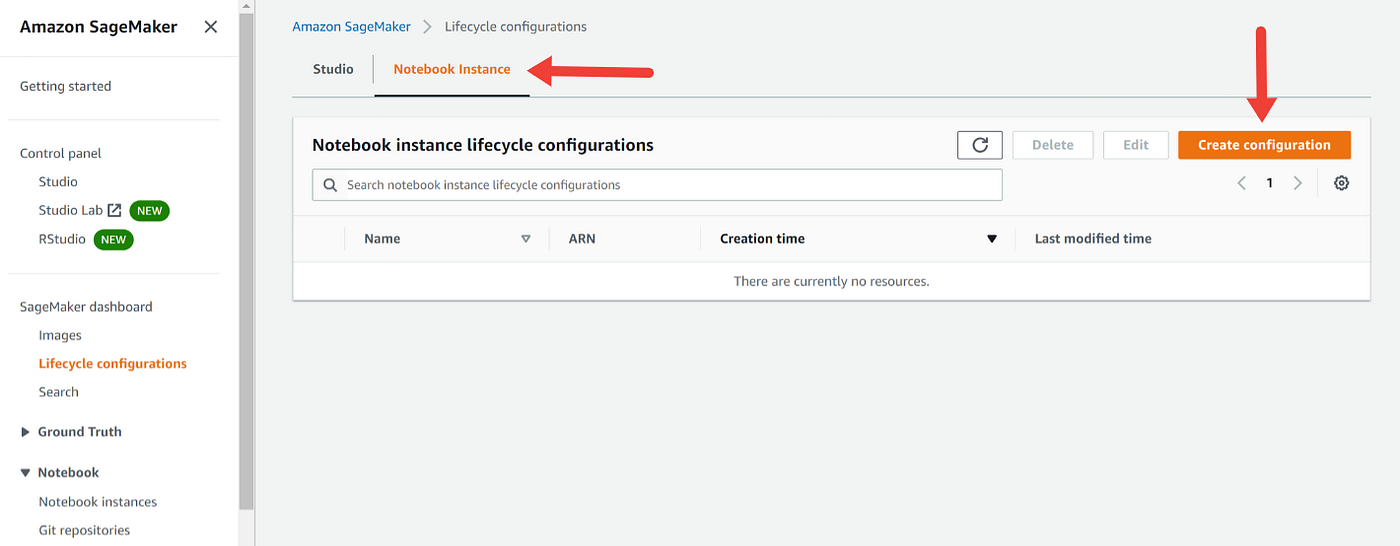Click Studio Lab external link icon
Viewport: 1400px width, 546px height.
pyautogui.click(x=115, y=210)
